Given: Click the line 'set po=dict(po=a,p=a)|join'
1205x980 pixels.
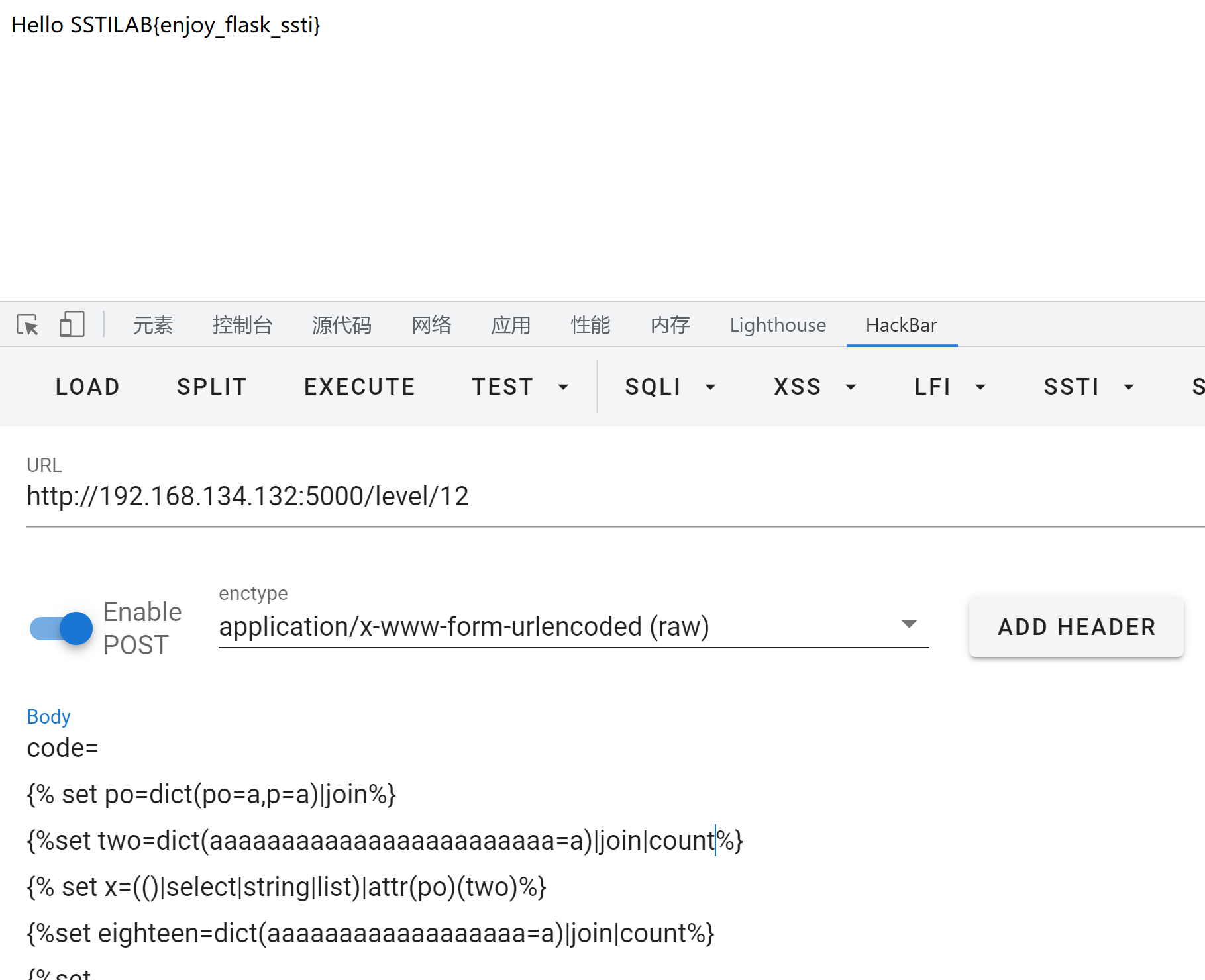Looking at the screenshot, I should (x=211, y=795).
